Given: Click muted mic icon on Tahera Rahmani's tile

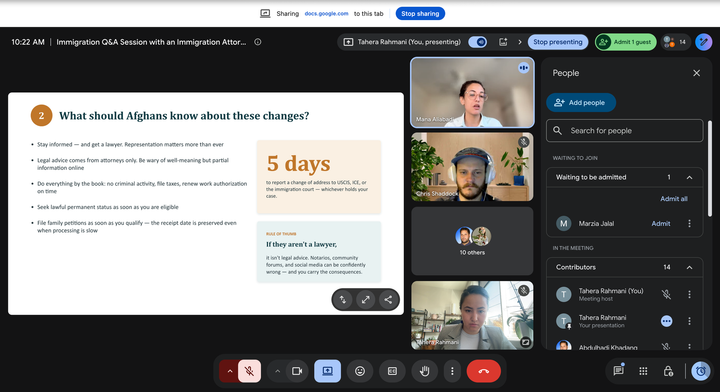Looking at the screenshot, I should pos(523,290).
